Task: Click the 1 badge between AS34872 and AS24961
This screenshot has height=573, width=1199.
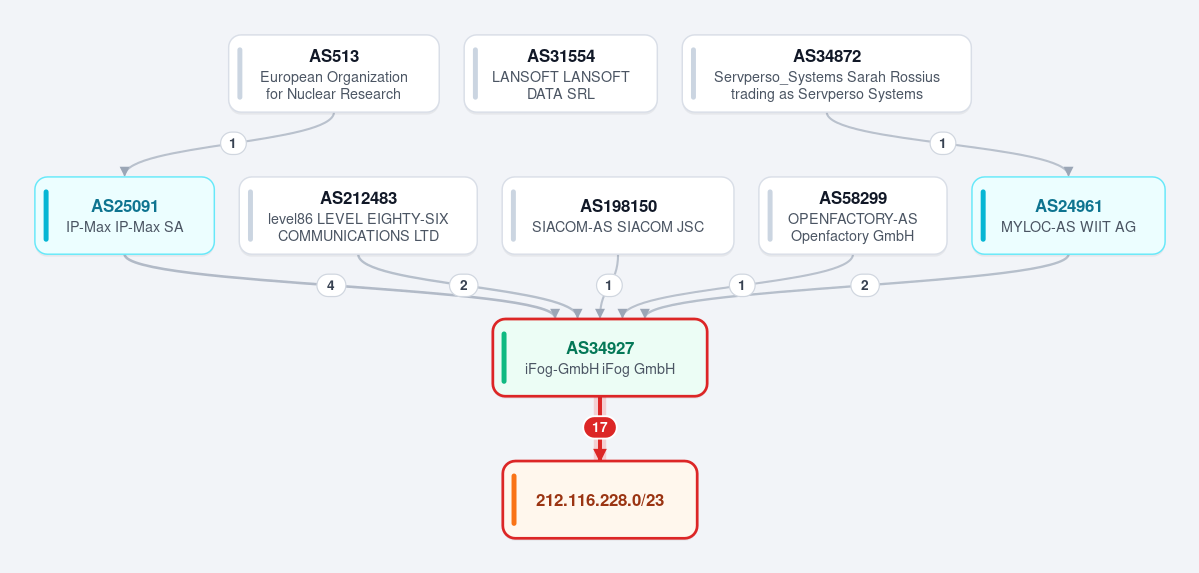Action: [x=943, y=143]
